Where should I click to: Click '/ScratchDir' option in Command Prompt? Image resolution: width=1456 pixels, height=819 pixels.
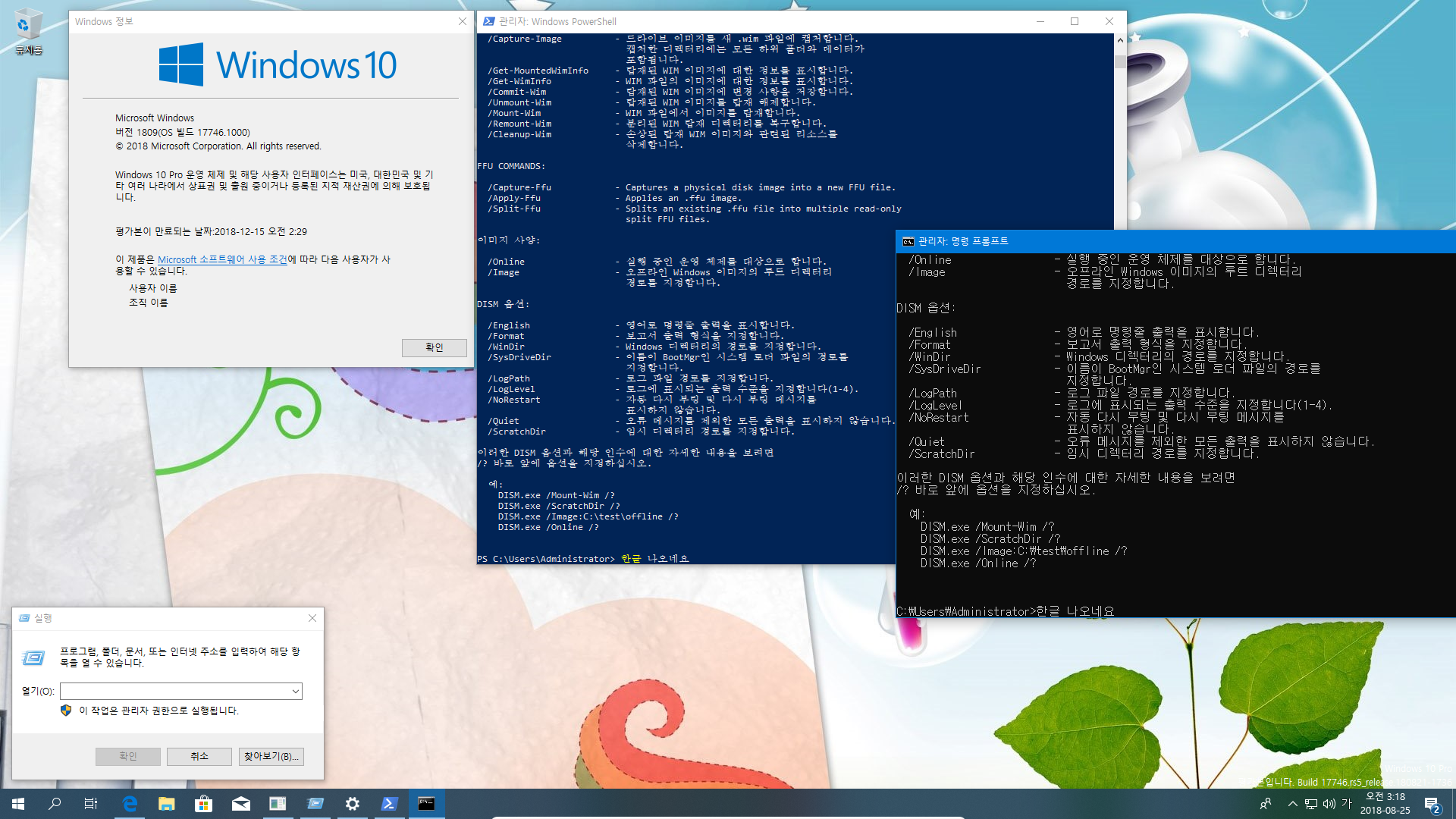941,453
